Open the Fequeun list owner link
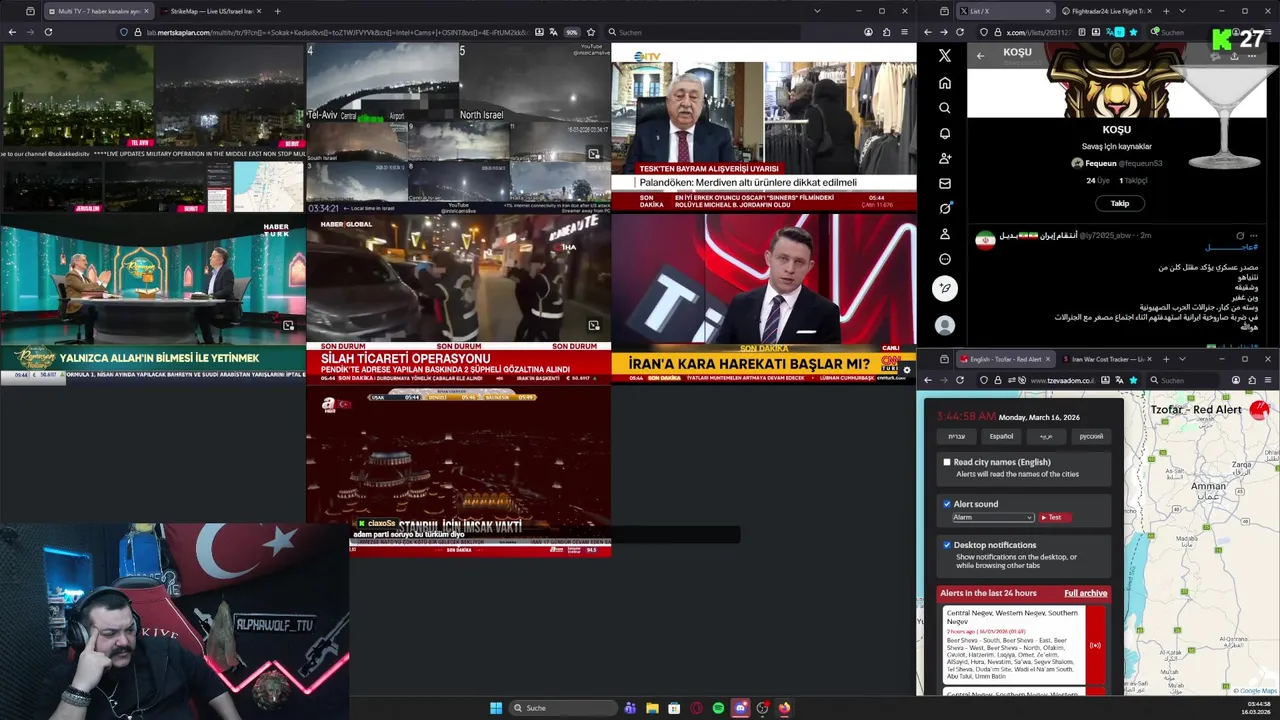 (x=1117, y=163)
